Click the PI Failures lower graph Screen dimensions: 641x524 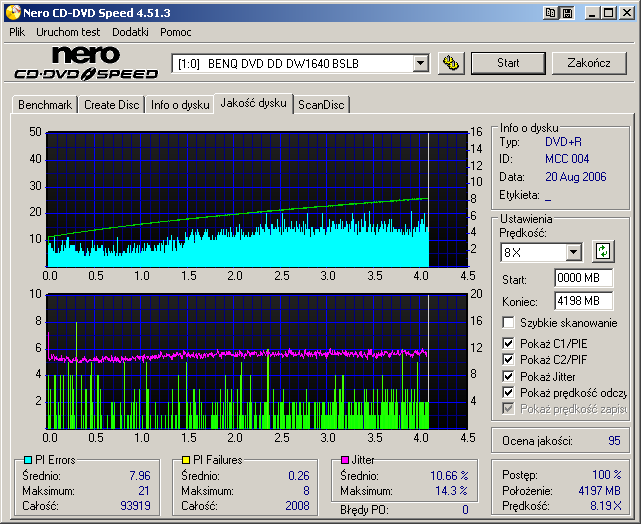pos(257,361)
